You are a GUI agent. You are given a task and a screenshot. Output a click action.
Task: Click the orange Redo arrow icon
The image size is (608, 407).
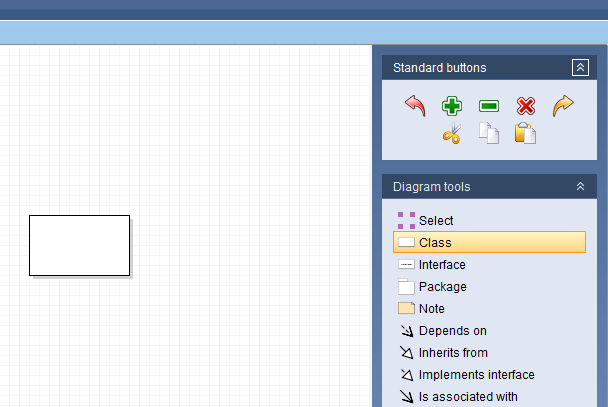click(563, 105)
